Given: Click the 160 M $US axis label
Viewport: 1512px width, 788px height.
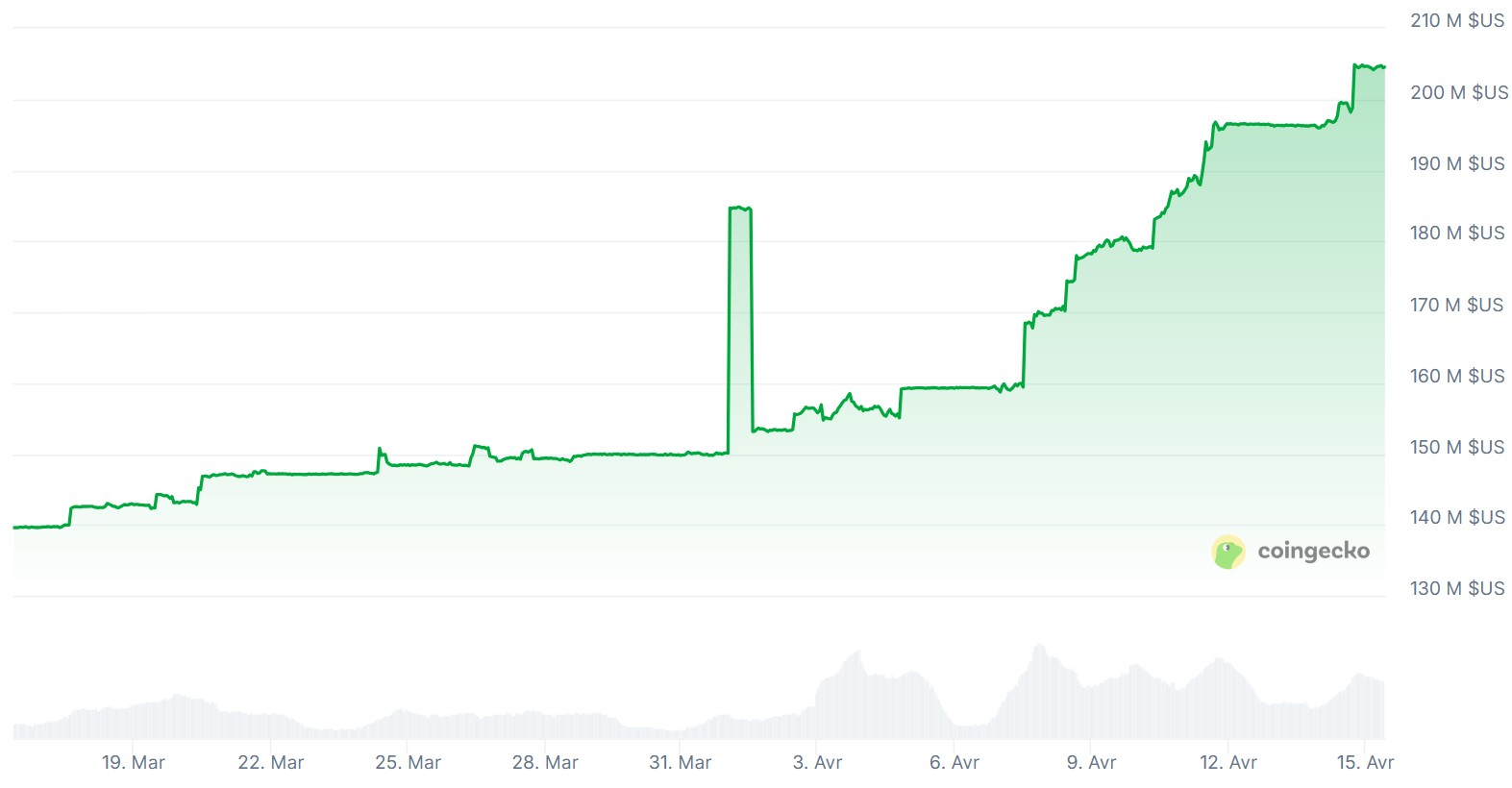Looking at the screenshot, I should [x=1457, y=376].
